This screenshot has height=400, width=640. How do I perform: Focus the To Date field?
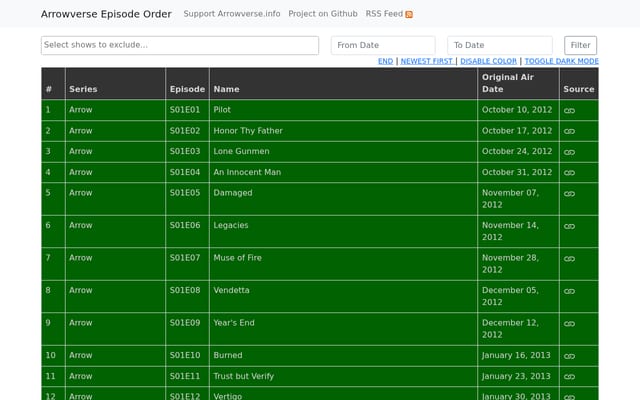500,45
